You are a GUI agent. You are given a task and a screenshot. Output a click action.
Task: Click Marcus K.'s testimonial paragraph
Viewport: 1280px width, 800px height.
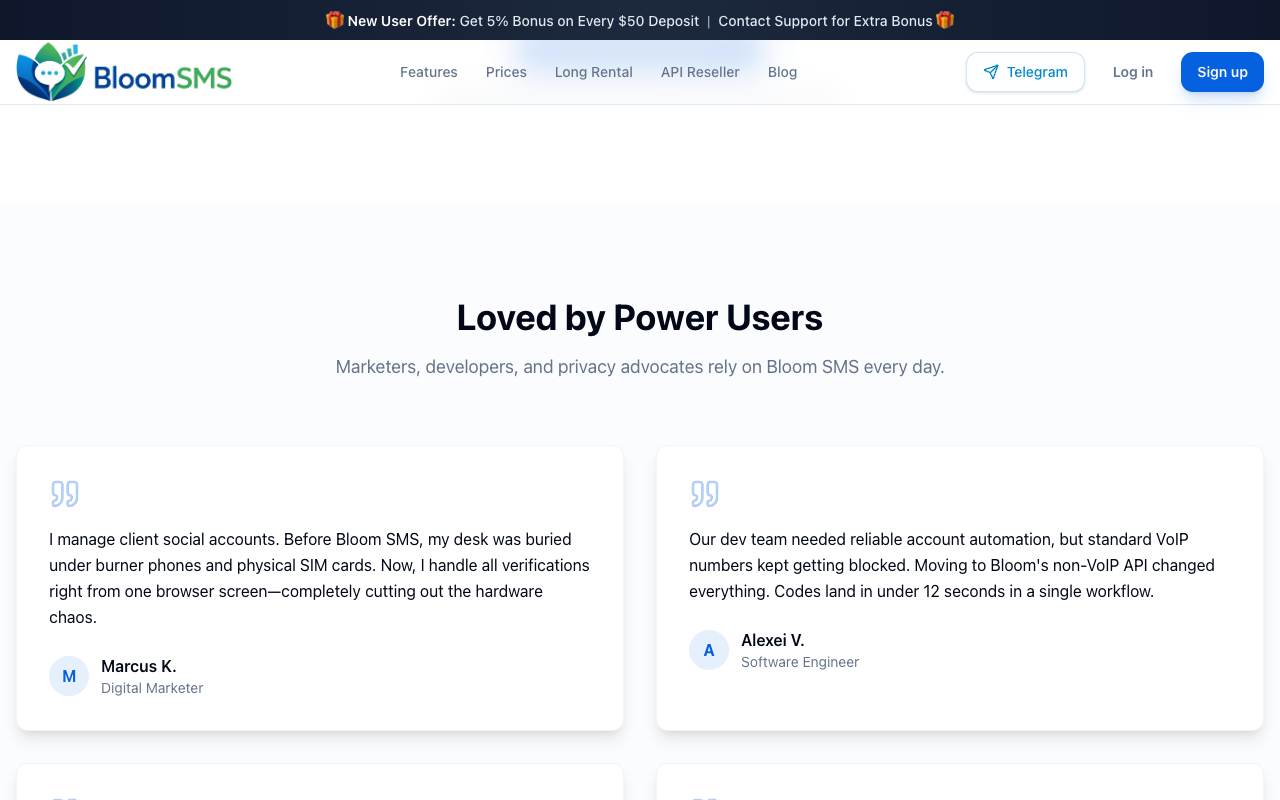pyautogui.click(x=320, y=578)
